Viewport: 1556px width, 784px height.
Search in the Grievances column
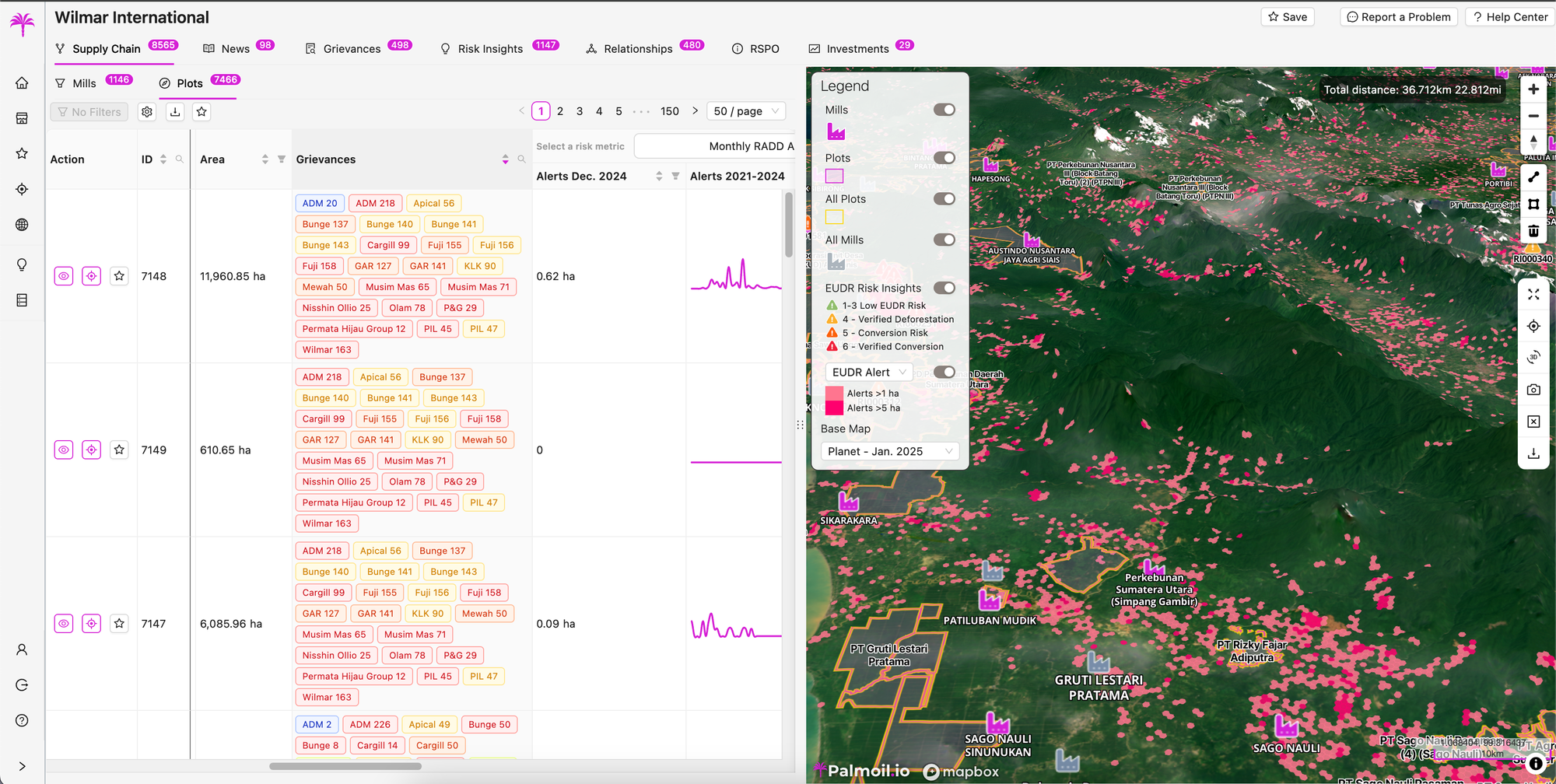pos(521,159)
